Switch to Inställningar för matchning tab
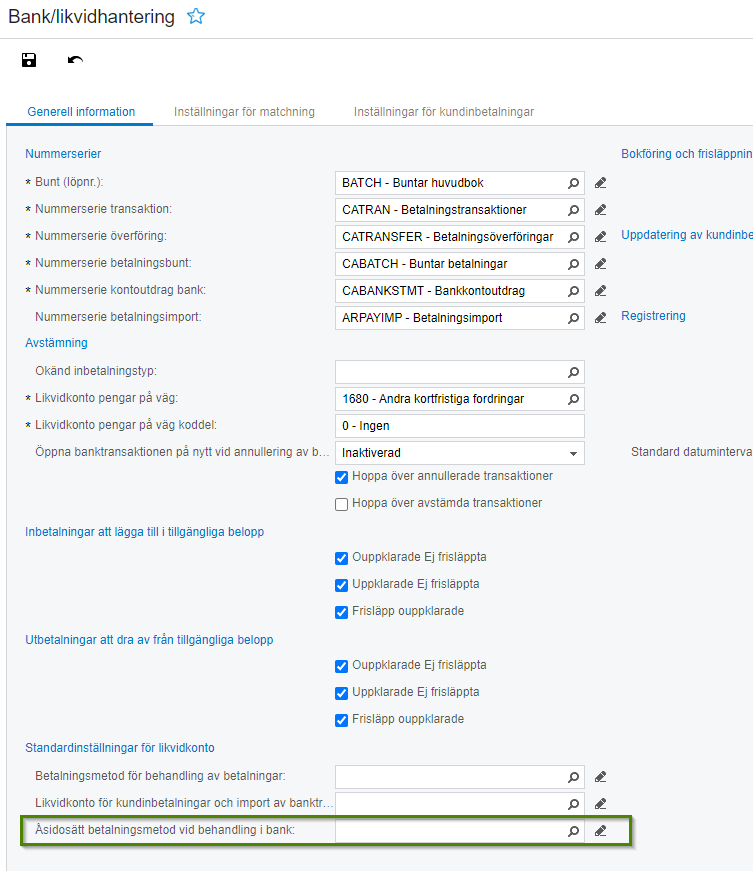This screenshot has height=871, width=753. [x=244, y=112]
